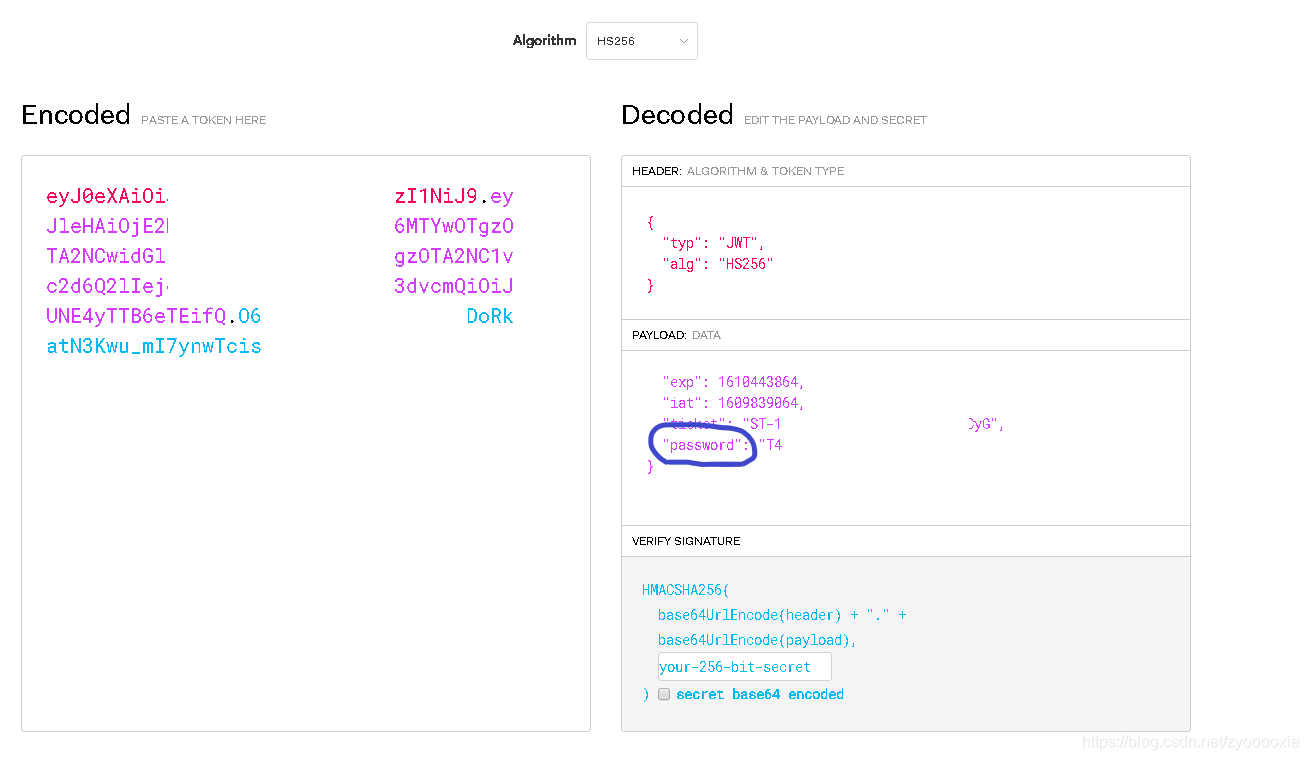Screen dimensions: 1309x760
Task: Click the PAYLOAD: DATA section title
Action: (x=676, y=335)
